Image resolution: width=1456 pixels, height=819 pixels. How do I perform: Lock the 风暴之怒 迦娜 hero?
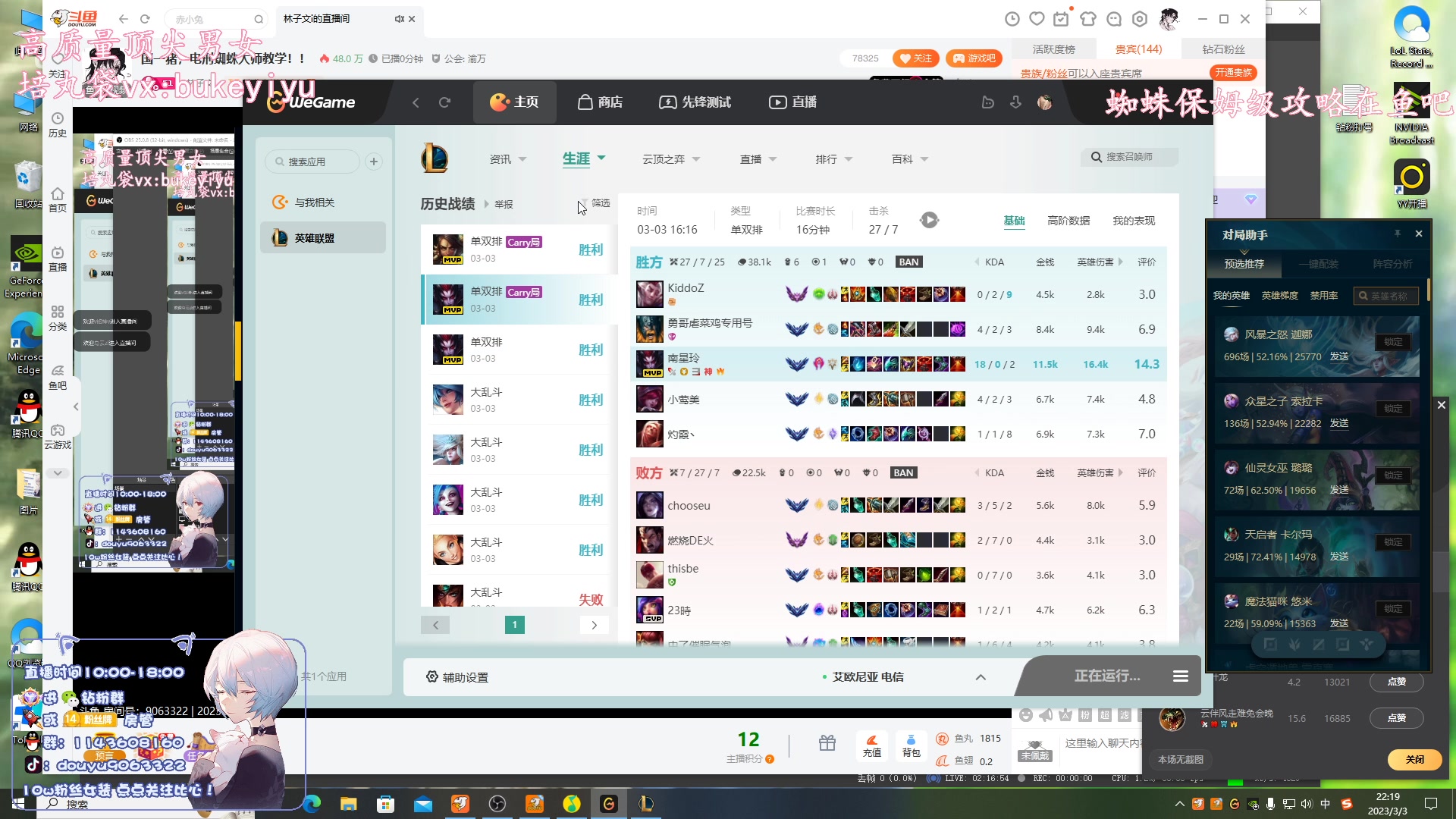coord(1393,342)
